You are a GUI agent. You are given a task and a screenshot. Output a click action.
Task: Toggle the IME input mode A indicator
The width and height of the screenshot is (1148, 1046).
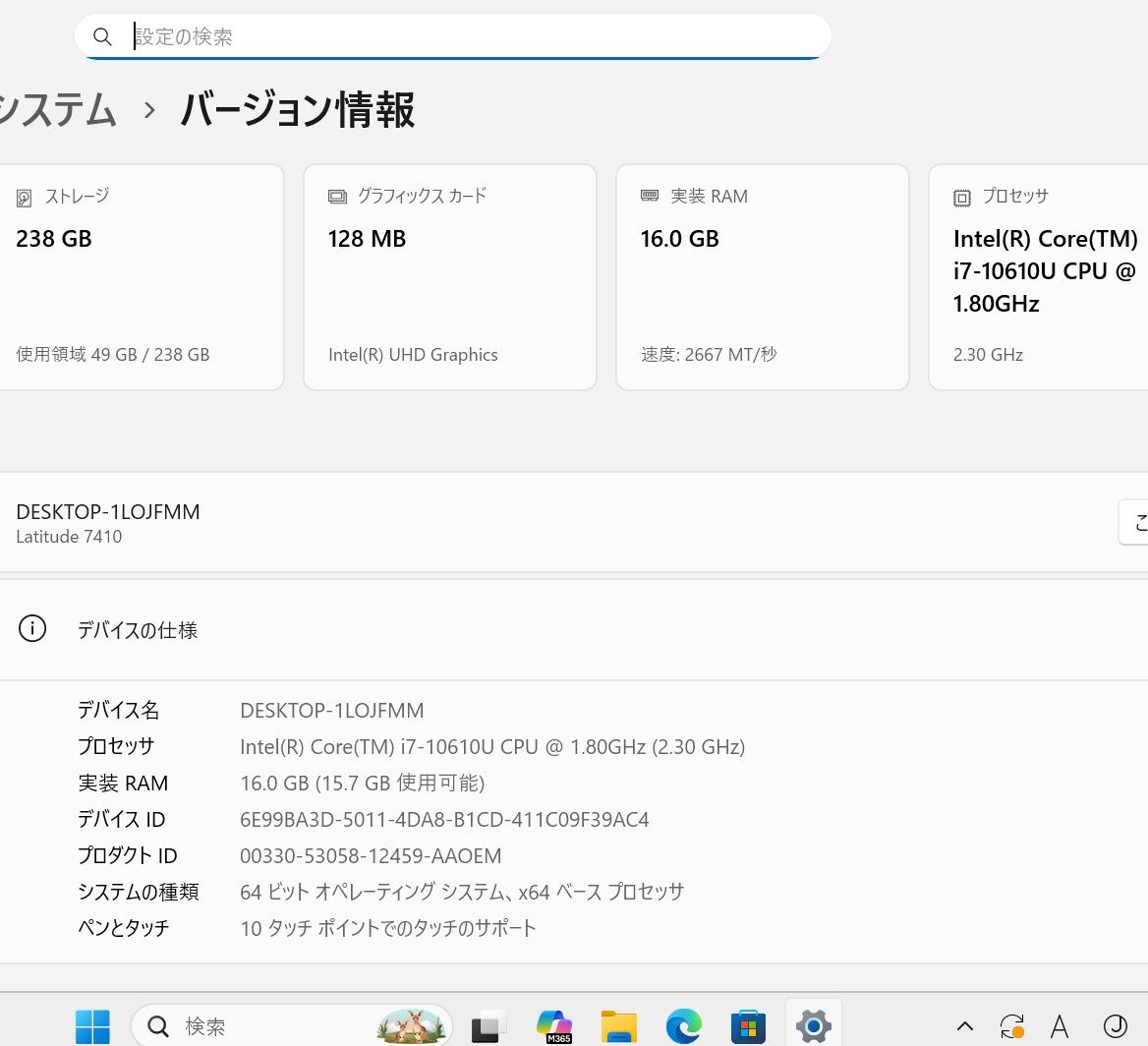[x=1060, y=1027]
